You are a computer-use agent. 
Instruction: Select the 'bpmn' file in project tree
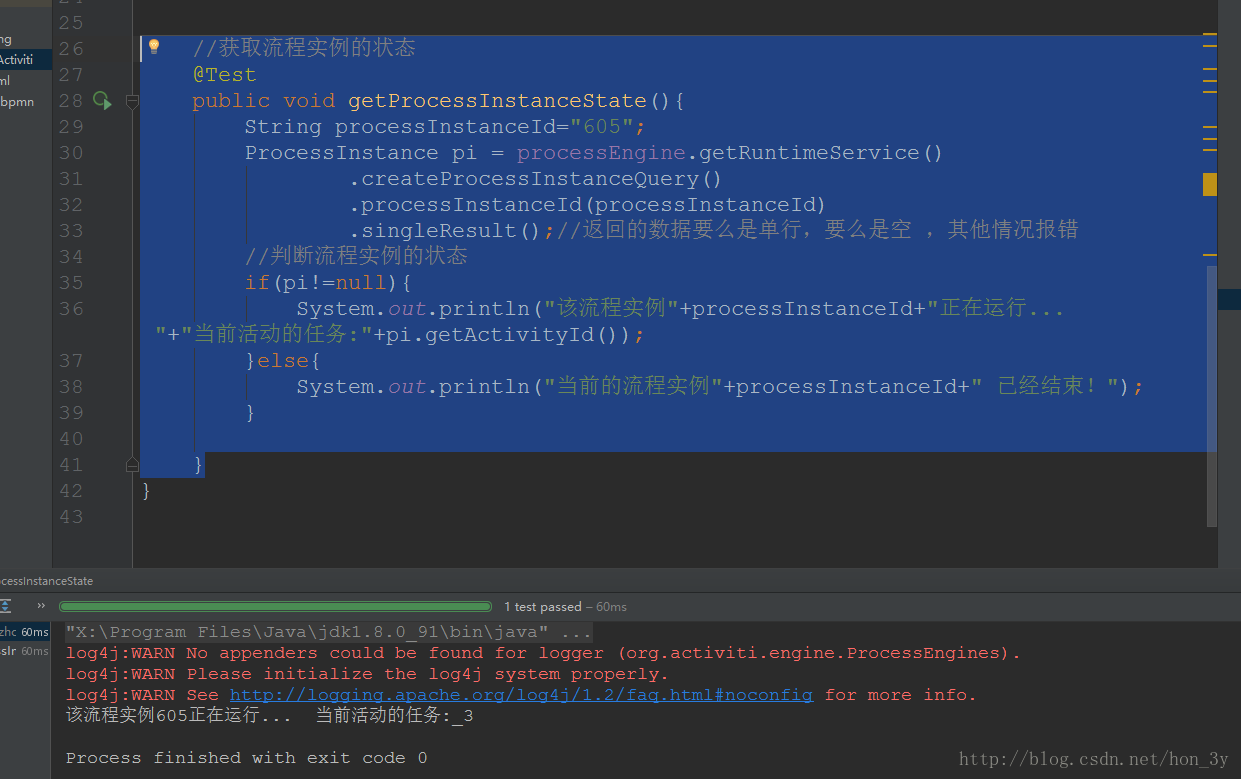click(18, 102)
